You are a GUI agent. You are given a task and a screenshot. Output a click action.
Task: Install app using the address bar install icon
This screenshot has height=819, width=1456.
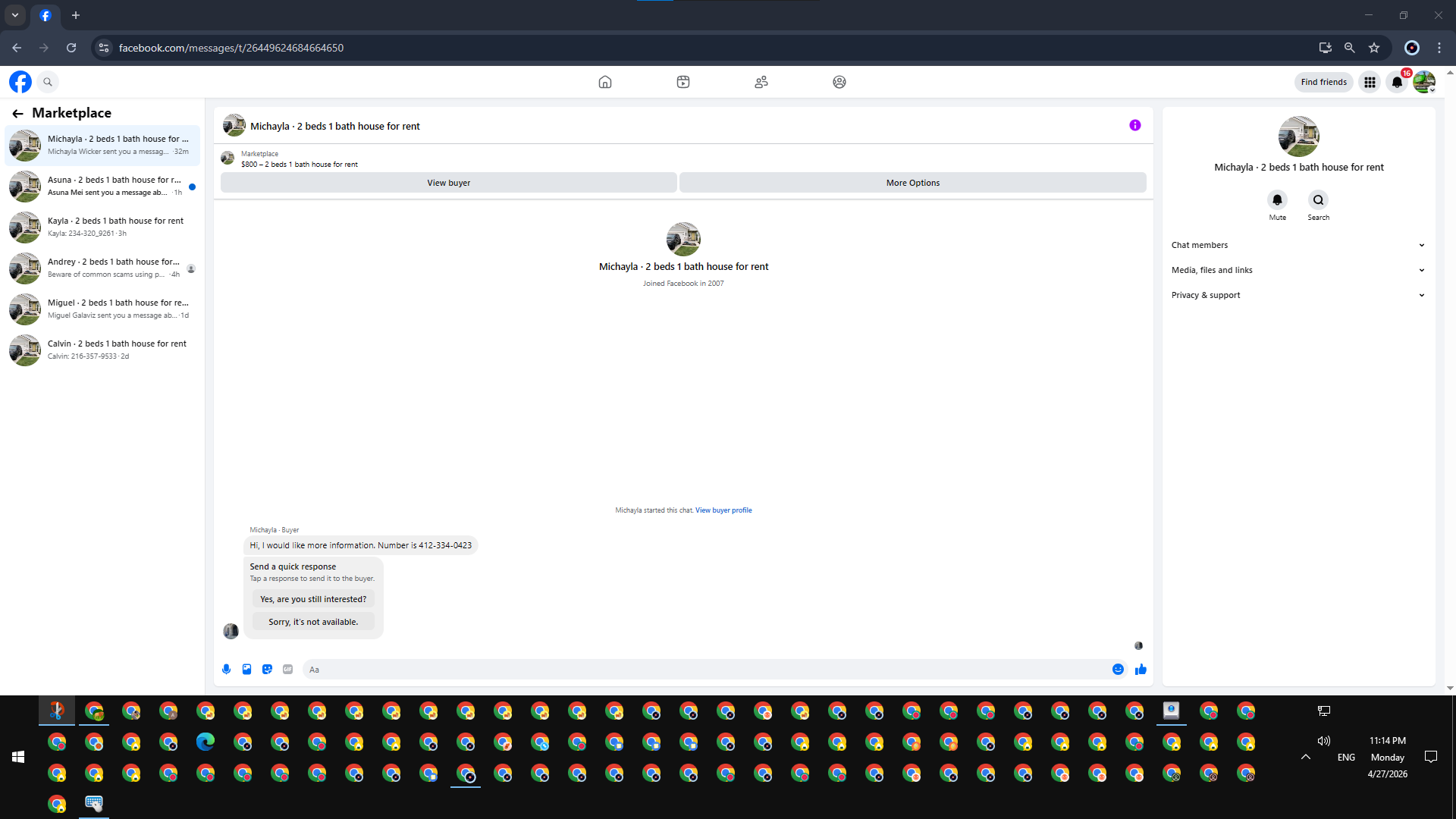tap(1326, 48)
